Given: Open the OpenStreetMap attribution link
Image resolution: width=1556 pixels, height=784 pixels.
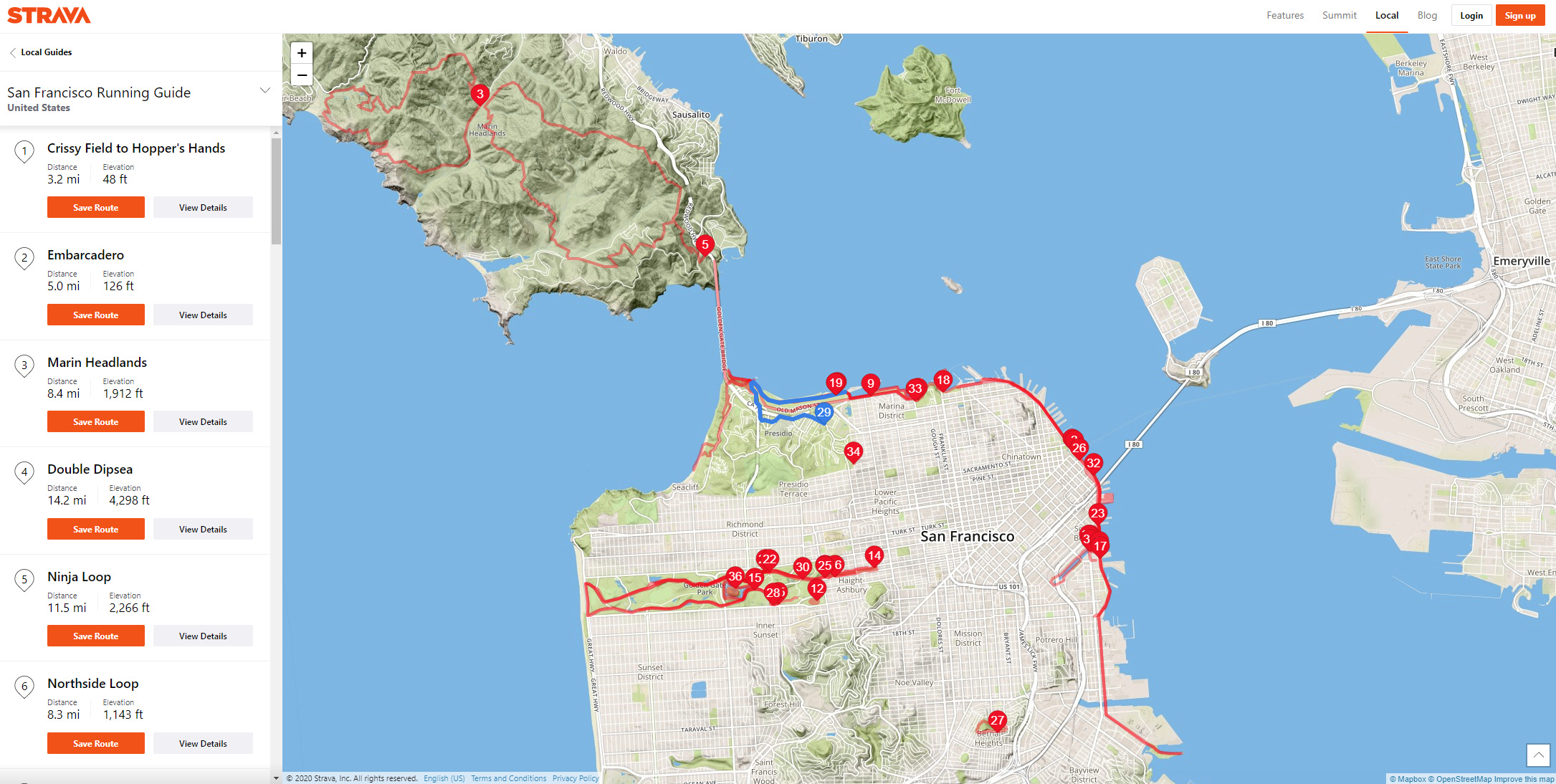Looking at the screenshot, I should [x=1460, y=779].
